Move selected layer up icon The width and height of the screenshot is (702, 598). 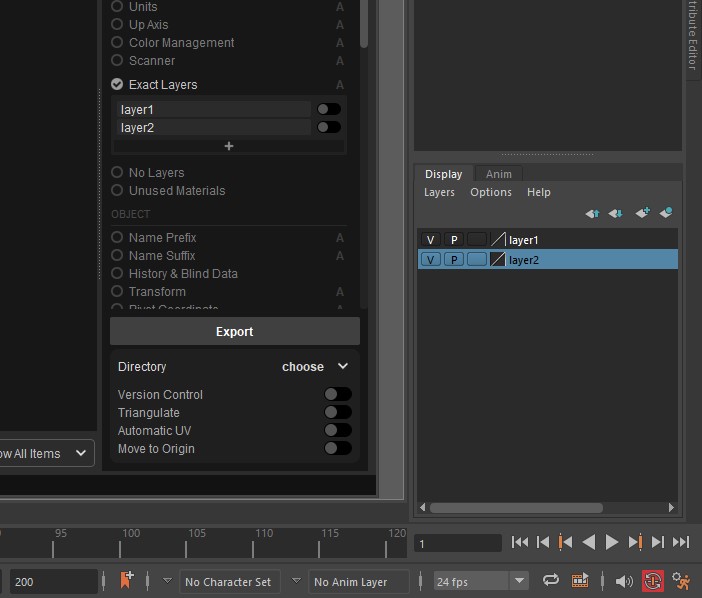592,214
